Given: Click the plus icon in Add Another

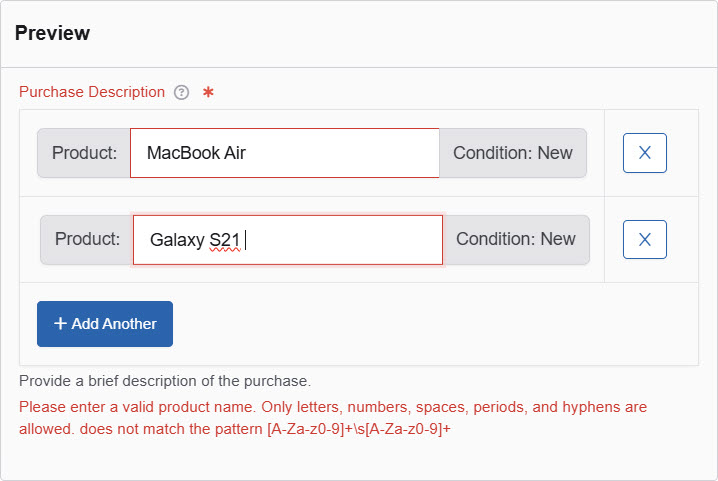Looking at the screenshot, I should (60, 324).
